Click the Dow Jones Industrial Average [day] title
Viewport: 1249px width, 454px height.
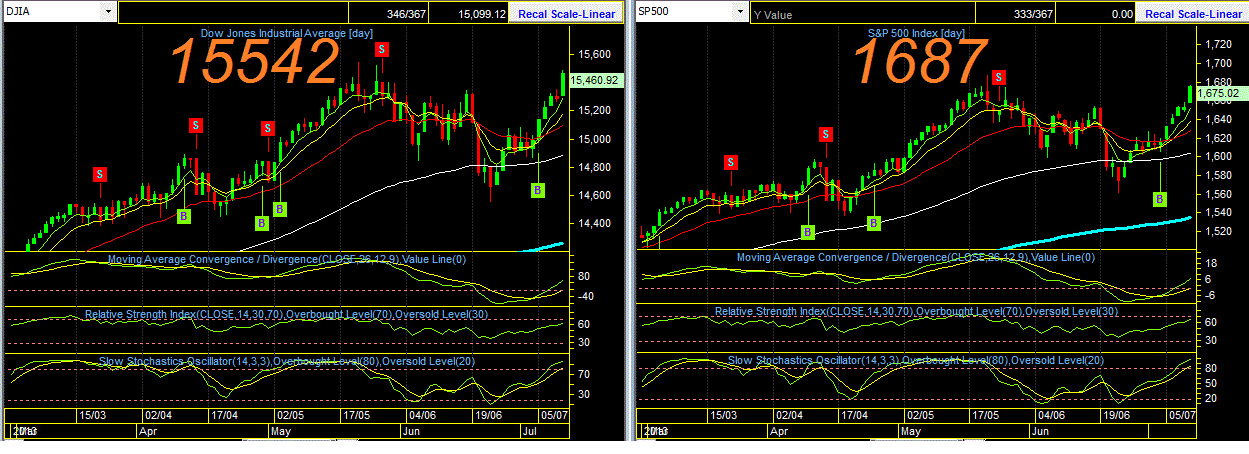(287, 33)
